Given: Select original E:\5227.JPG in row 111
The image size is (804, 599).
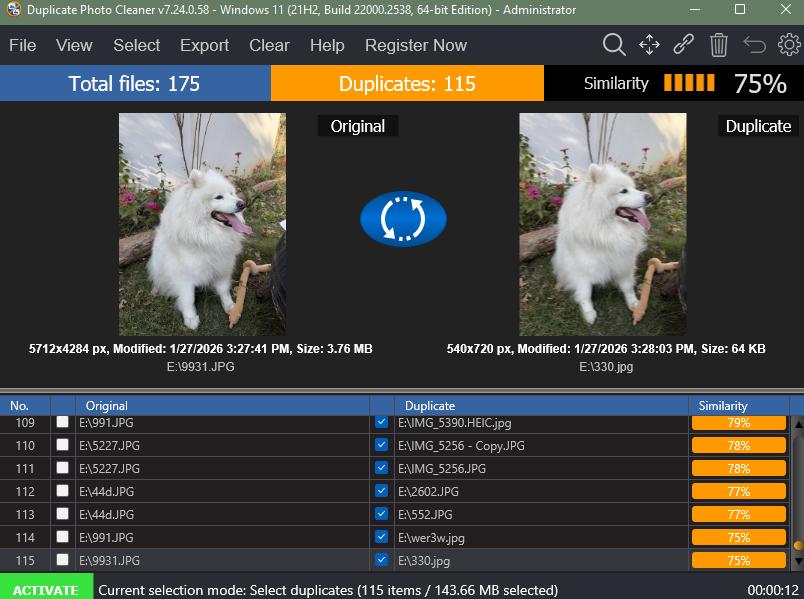Looking at the screenshot, I should click(x=109, y=469).
